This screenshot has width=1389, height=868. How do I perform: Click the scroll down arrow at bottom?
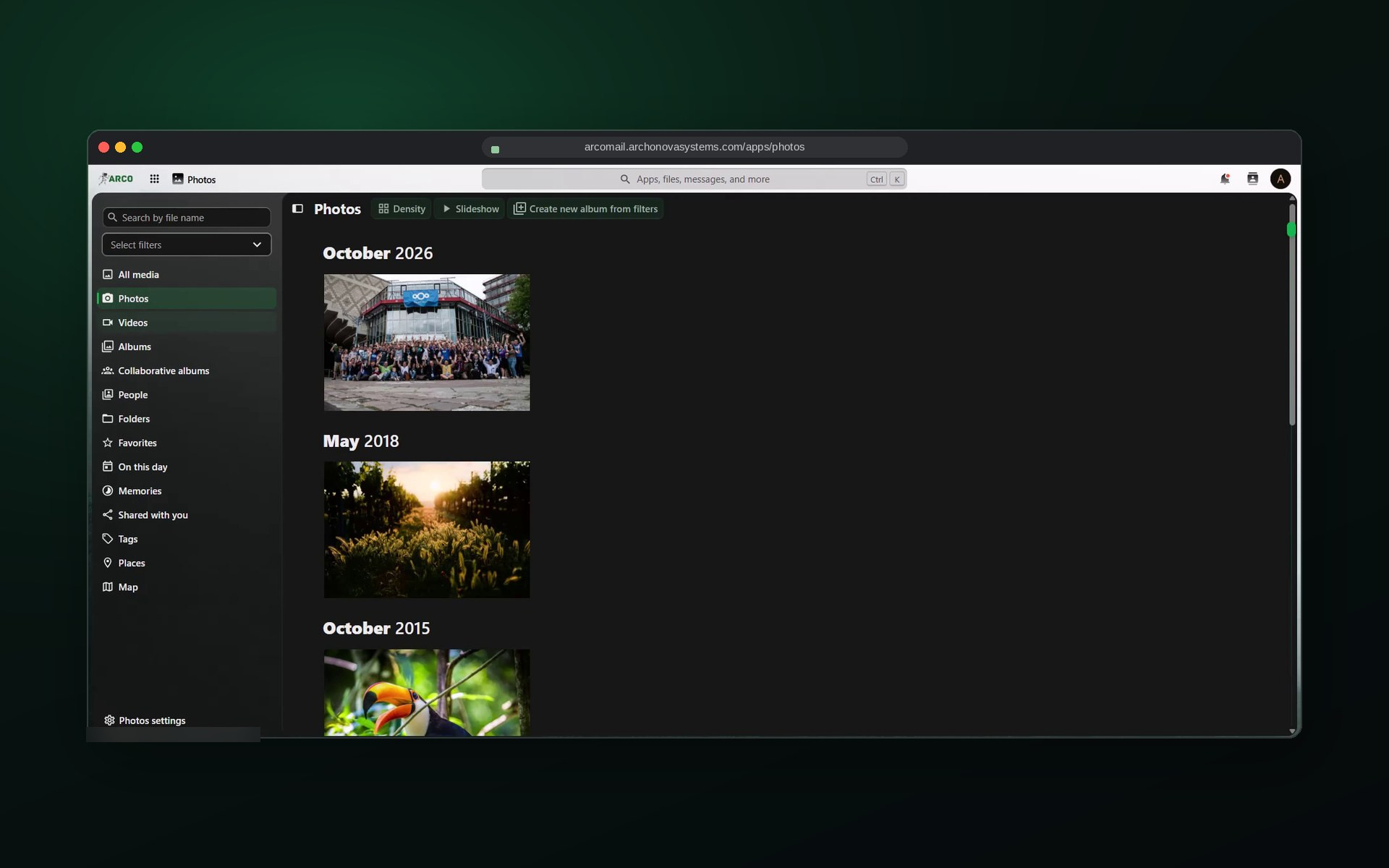click(x=1292, y=731)
